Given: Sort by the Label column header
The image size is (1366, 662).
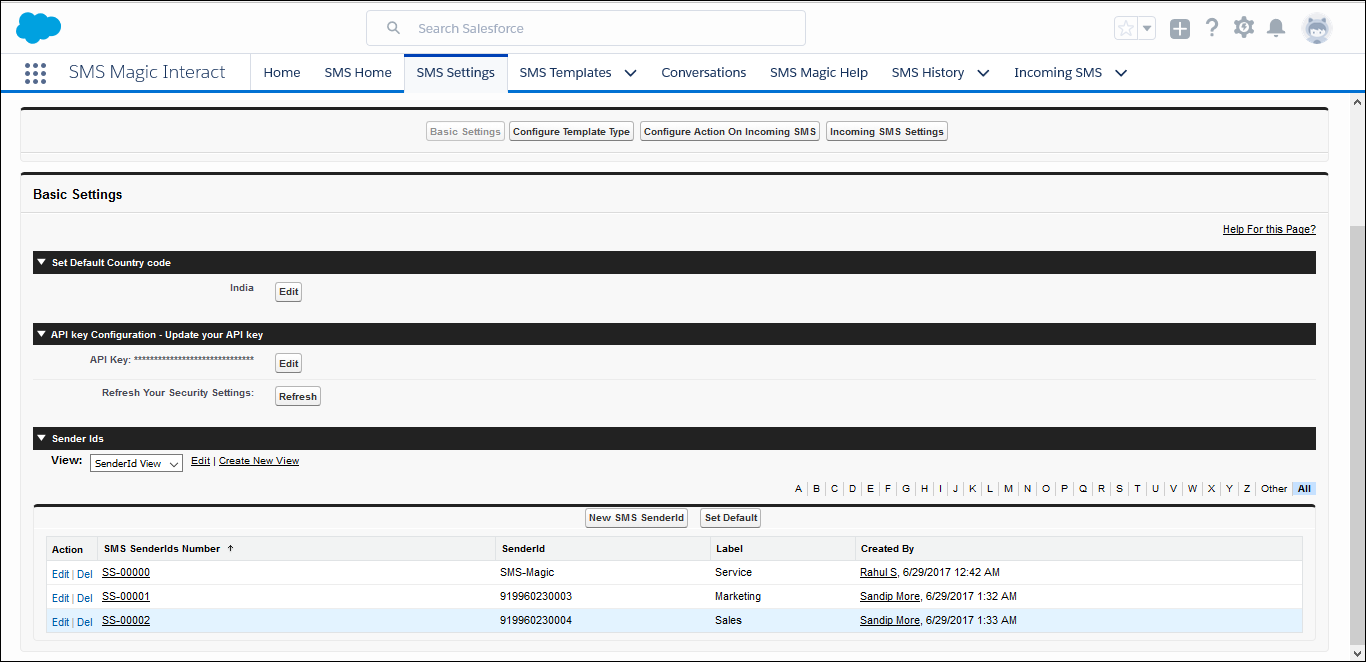Looking at the screenshot, I should 729,549.
